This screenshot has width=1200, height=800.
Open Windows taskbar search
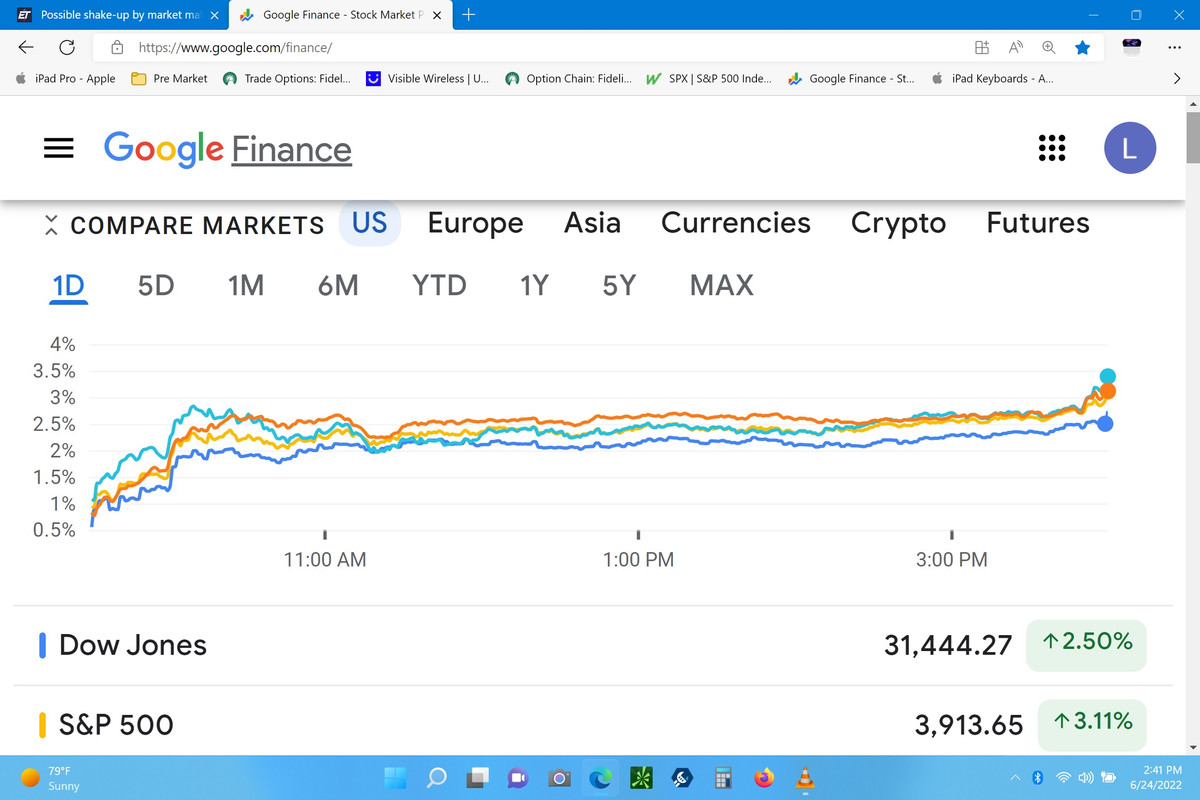pyautogui.click(x=437, y=777)
